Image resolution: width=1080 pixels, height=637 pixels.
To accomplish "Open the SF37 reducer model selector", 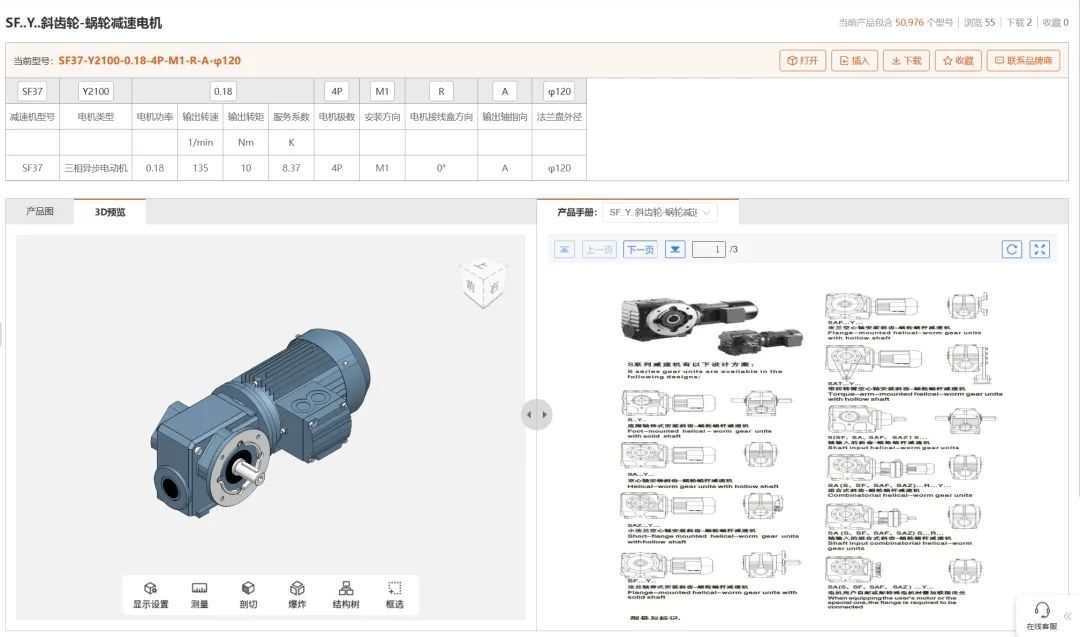I will click(x=32, y=91).
